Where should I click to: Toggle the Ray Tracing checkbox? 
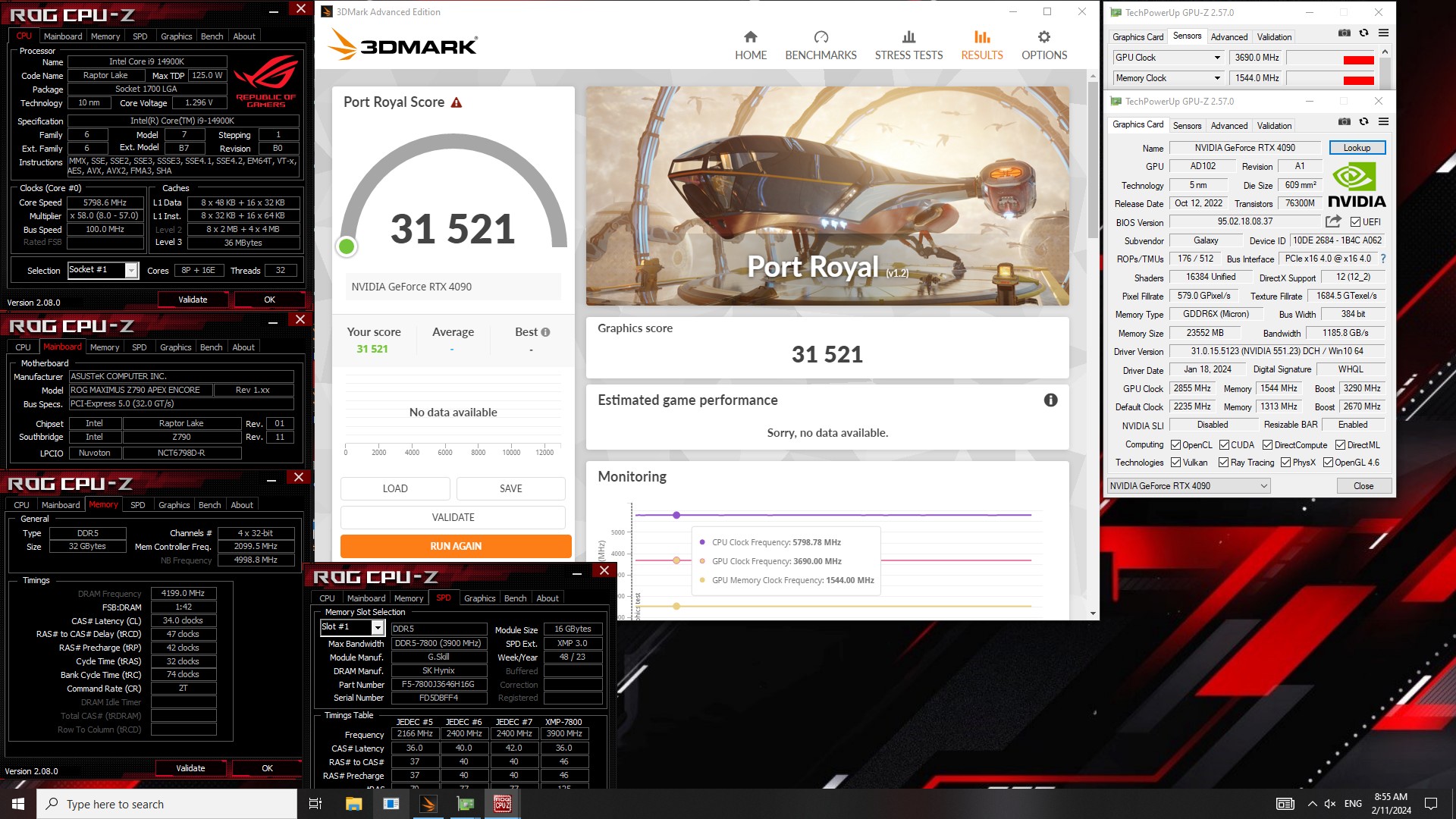coord(1223,463)
